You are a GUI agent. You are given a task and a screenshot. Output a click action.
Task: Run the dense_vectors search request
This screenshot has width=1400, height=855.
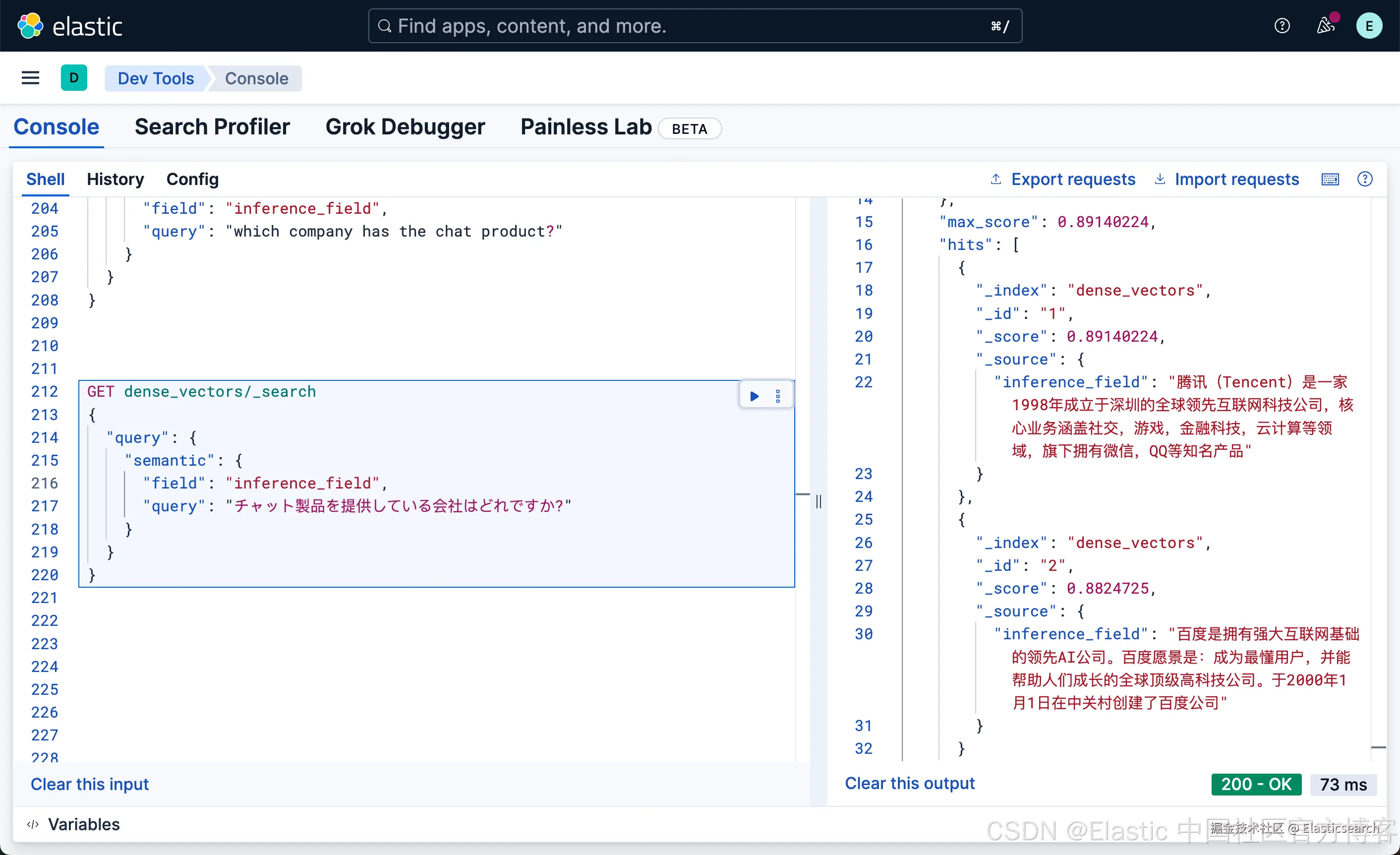(754, 396)
